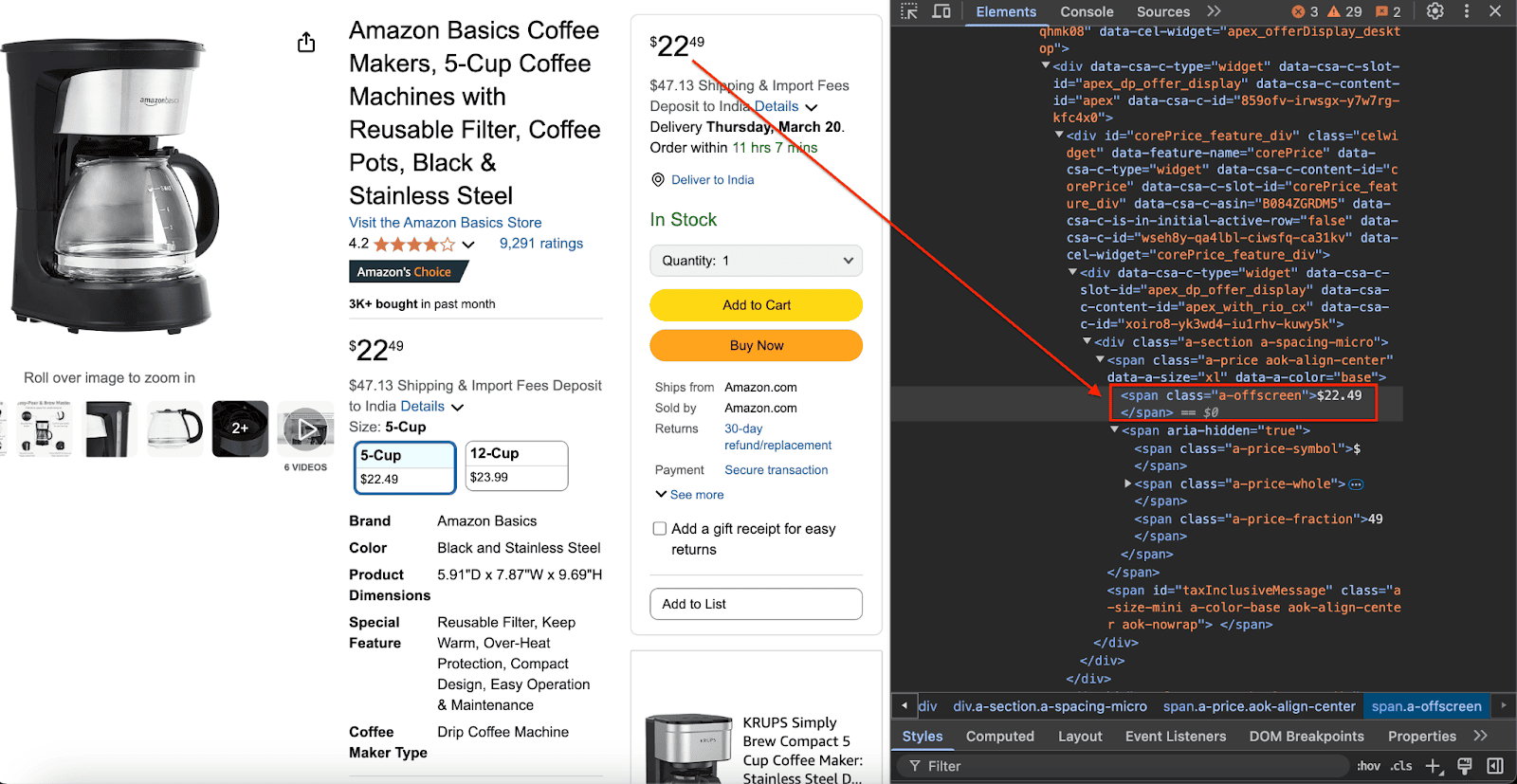Open the Computed styles tab
Screen dimensions: 1517x784
999,737
